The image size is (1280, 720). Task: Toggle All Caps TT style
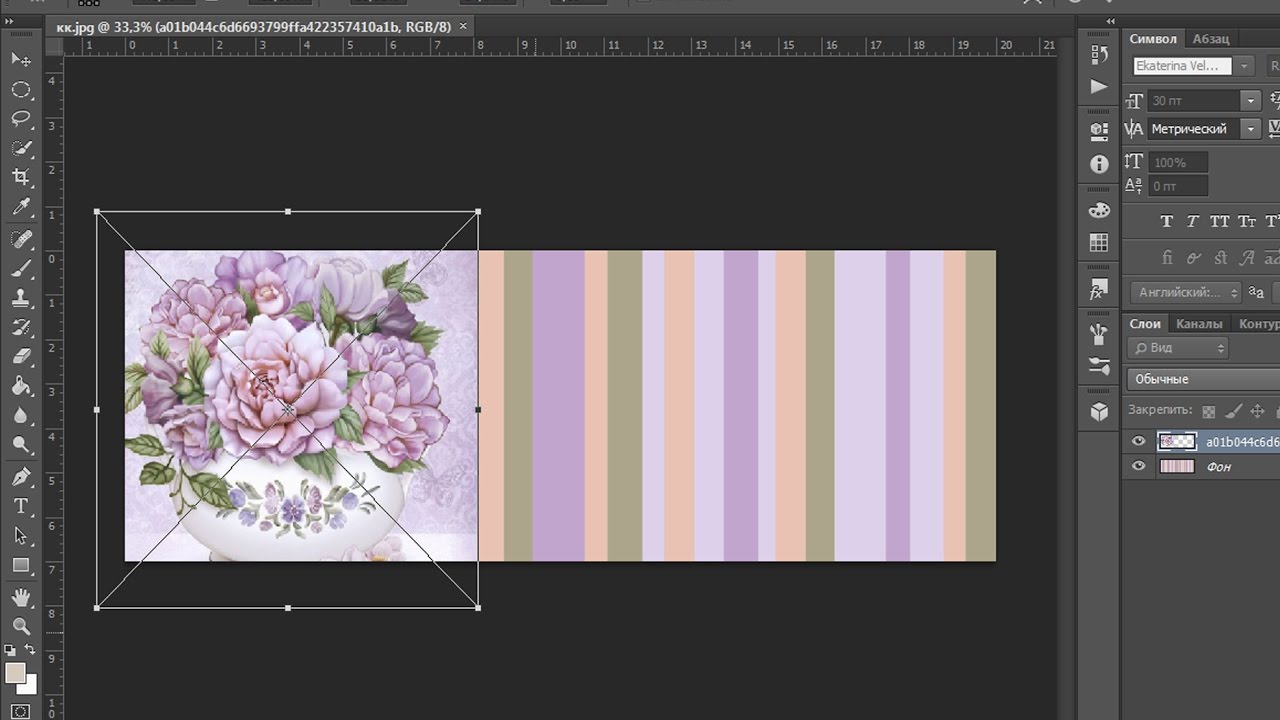1219,222
